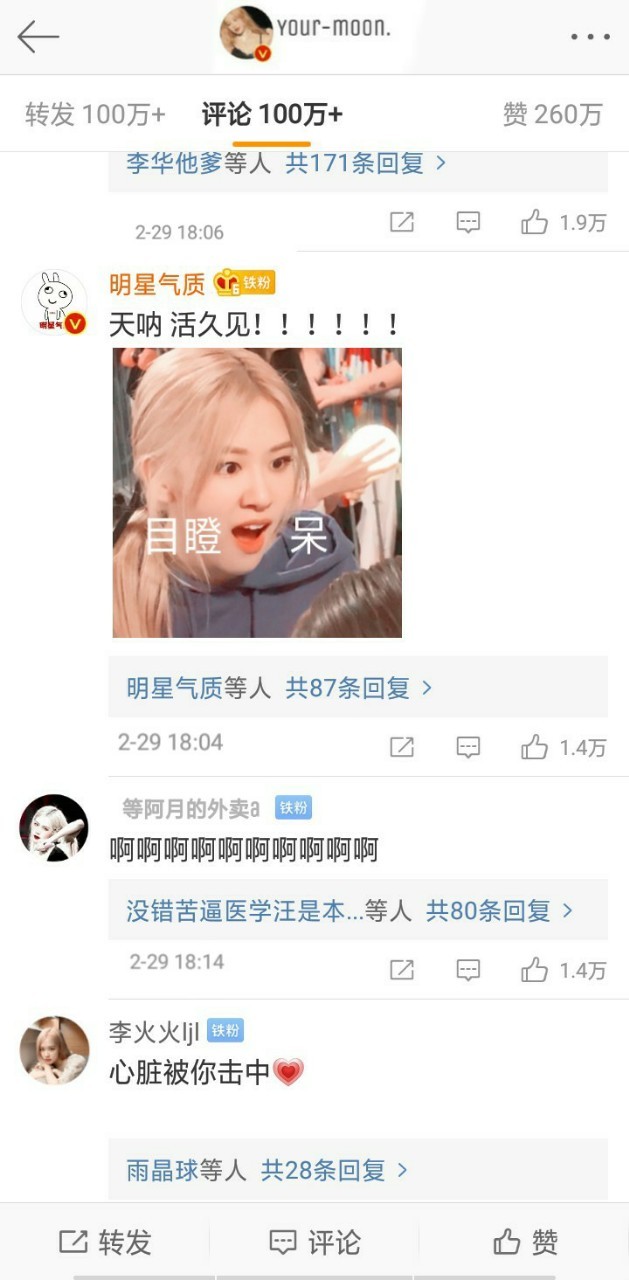Tap reply icon under 等阿月的外卖a comment
The width and height of the screenshot is (629, 1280).
468,969
